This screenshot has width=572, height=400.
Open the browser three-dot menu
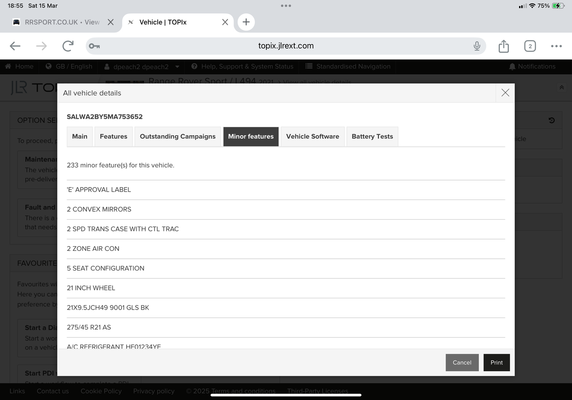coord(556,46)
